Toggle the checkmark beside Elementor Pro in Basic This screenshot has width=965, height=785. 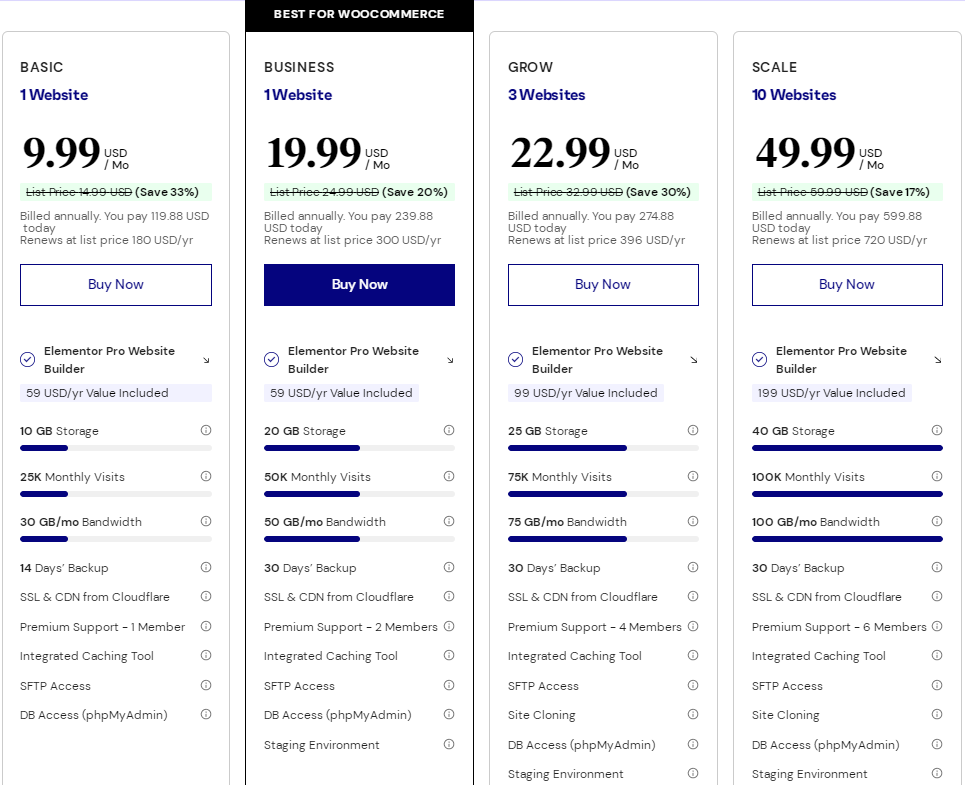pyautogui.click(x=27, y=359)
